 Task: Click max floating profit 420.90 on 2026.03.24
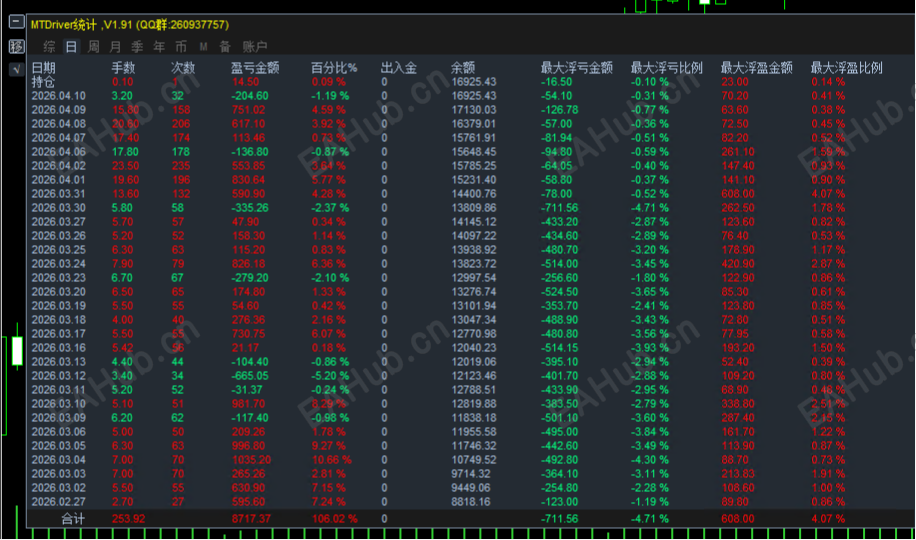pos(738,264)
